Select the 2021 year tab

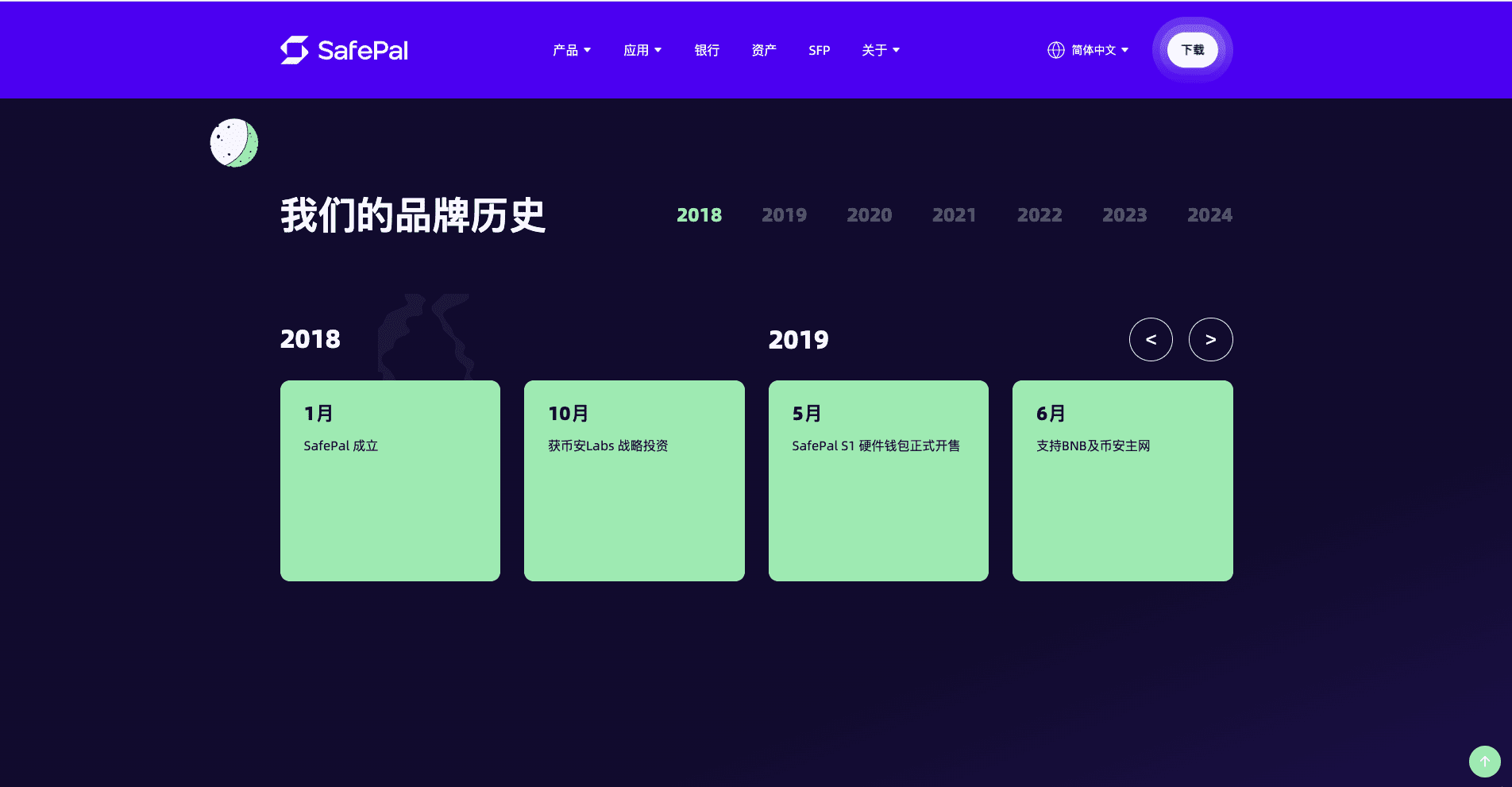[954, 215]
